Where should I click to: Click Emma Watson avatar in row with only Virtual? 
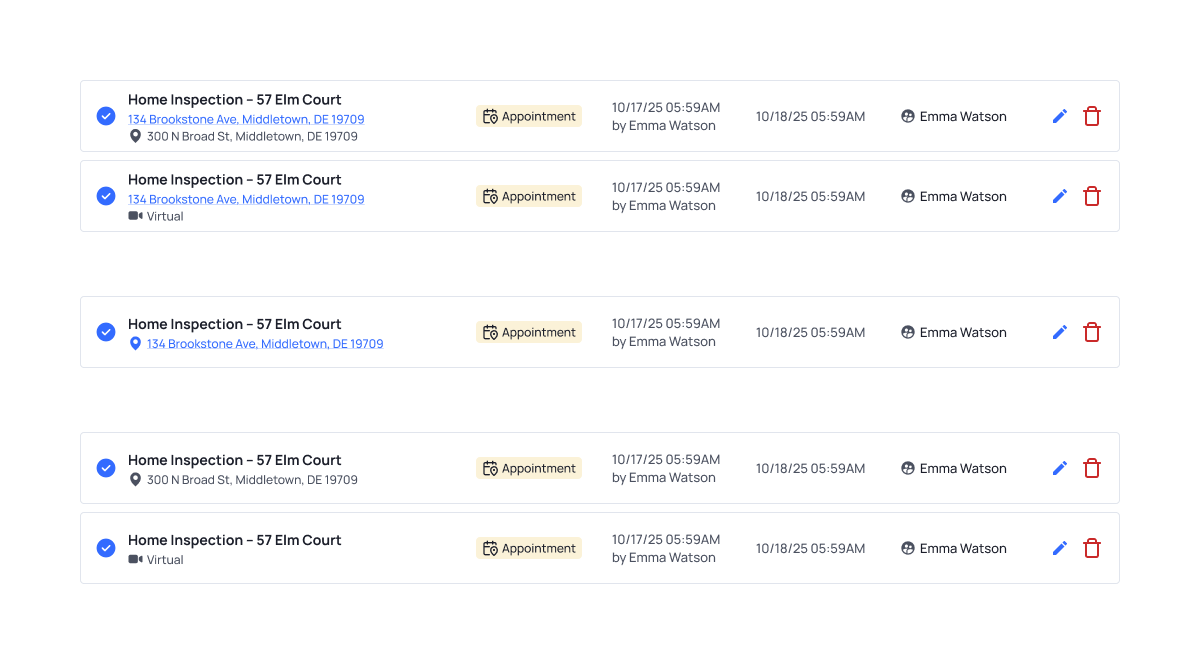(908, 548)
